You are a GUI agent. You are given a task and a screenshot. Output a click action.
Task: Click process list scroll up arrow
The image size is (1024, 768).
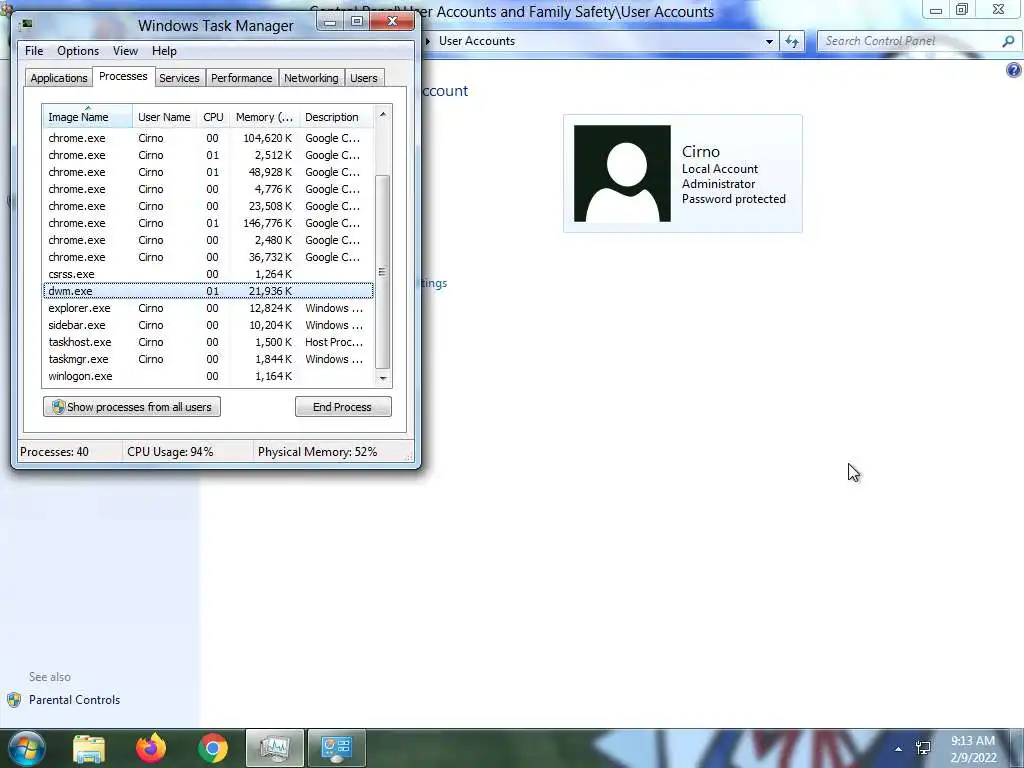tap(383, 114)
